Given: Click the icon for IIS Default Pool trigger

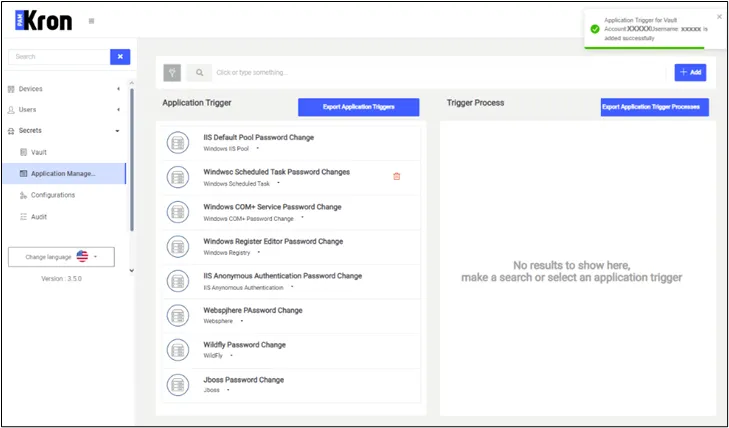Looking at the screenshot, I should coord(178,142).
